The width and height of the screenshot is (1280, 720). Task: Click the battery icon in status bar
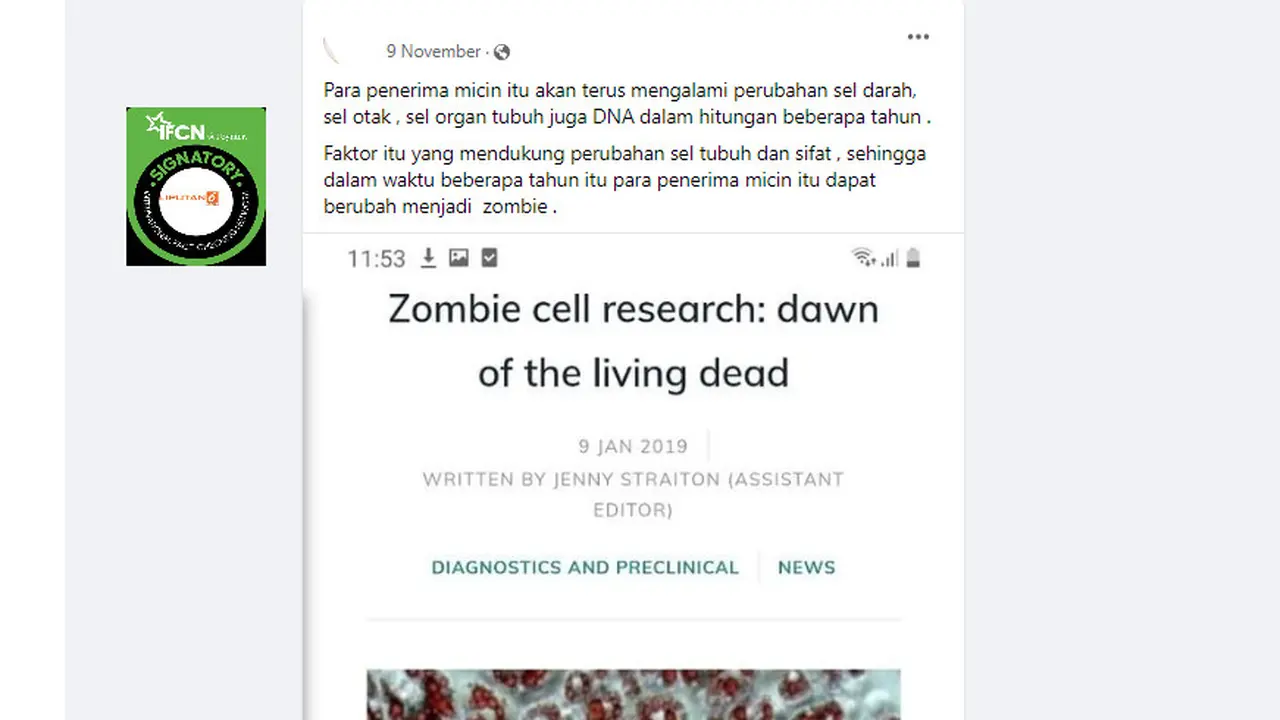[x=912, y=258]
